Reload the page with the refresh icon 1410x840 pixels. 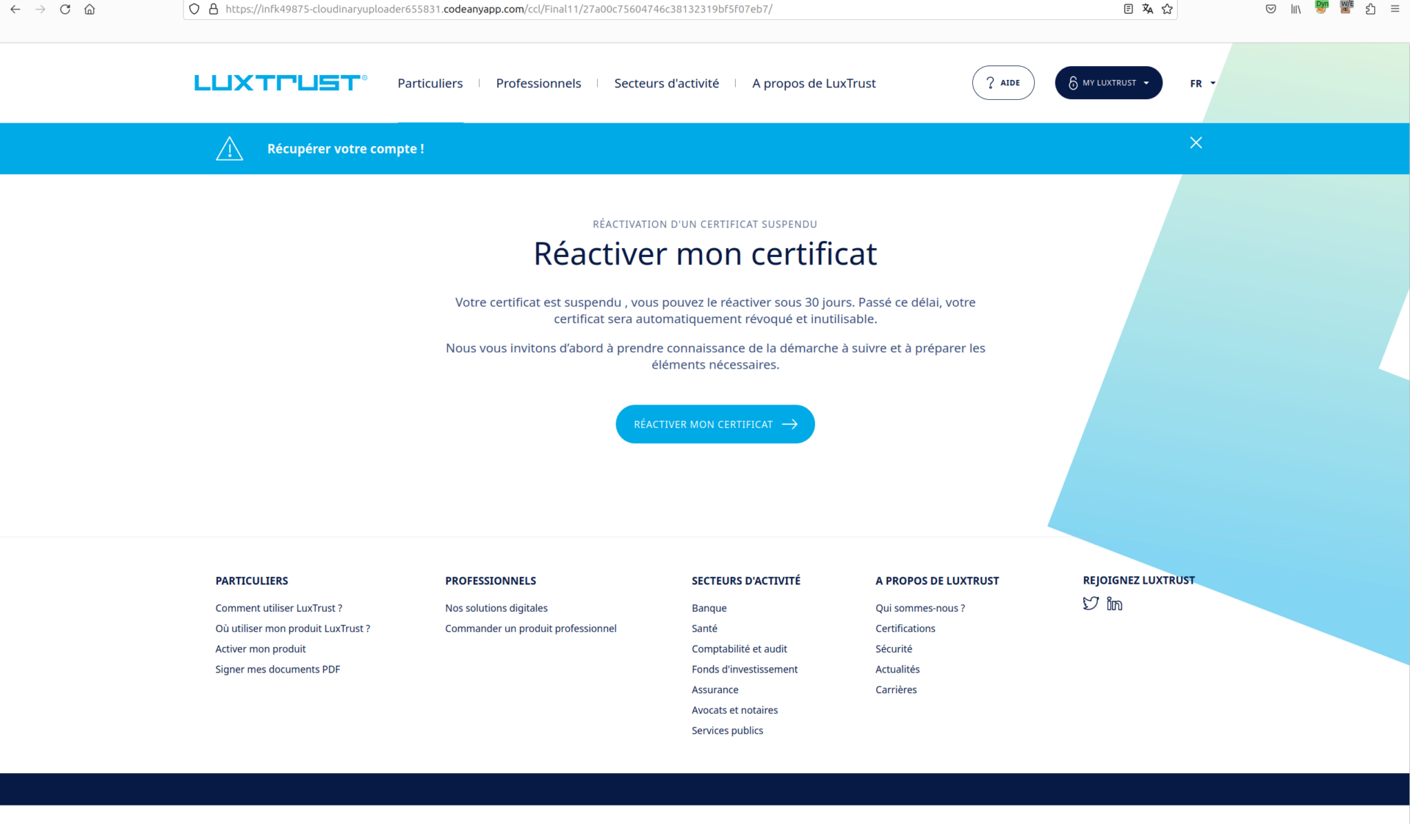pos(65,10)
